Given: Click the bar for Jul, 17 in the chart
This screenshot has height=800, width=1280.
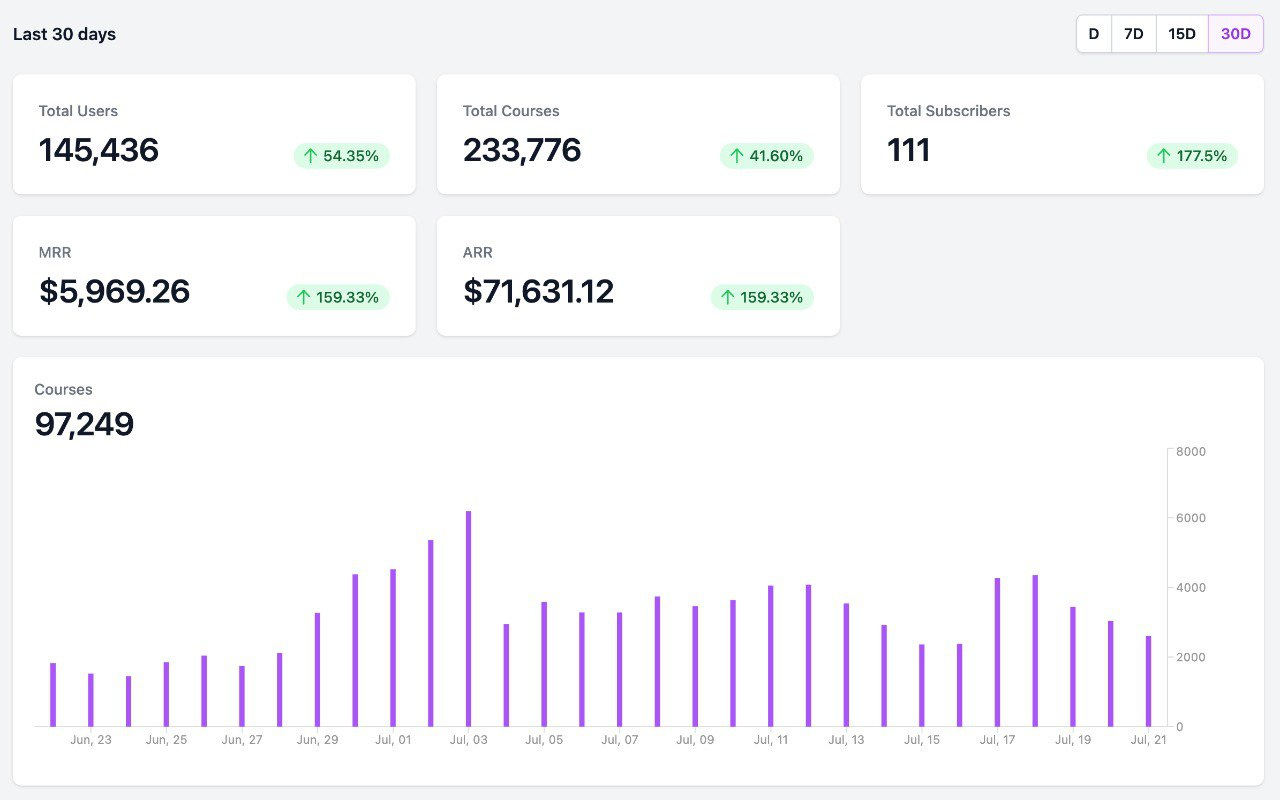Looking at the screenshot, I should tap(996, 650).
